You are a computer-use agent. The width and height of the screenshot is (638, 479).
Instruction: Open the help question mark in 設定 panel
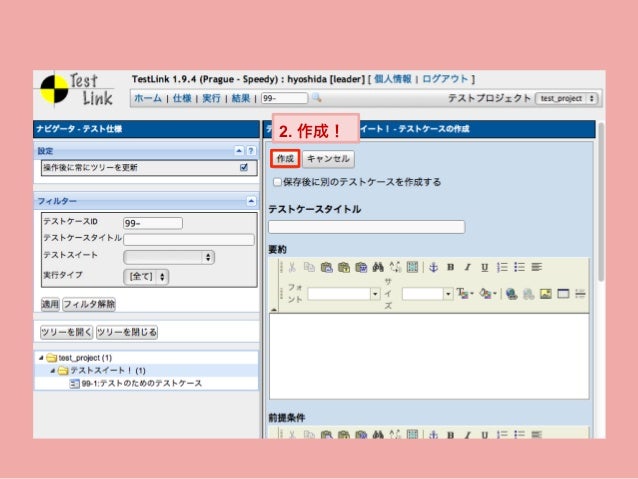pos(251,151)
